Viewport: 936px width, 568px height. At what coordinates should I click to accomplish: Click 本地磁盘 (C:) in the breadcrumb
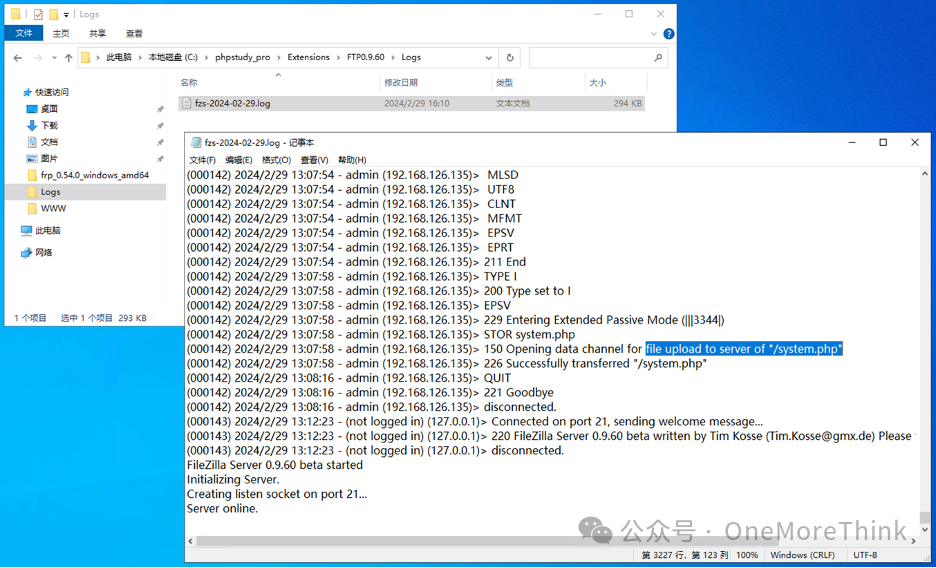[x=173, y=57]
